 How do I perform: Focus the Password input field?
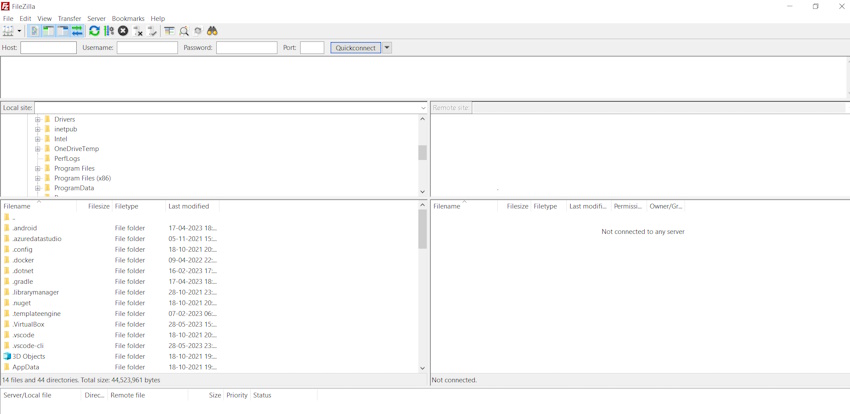click(x=247, y=48)
